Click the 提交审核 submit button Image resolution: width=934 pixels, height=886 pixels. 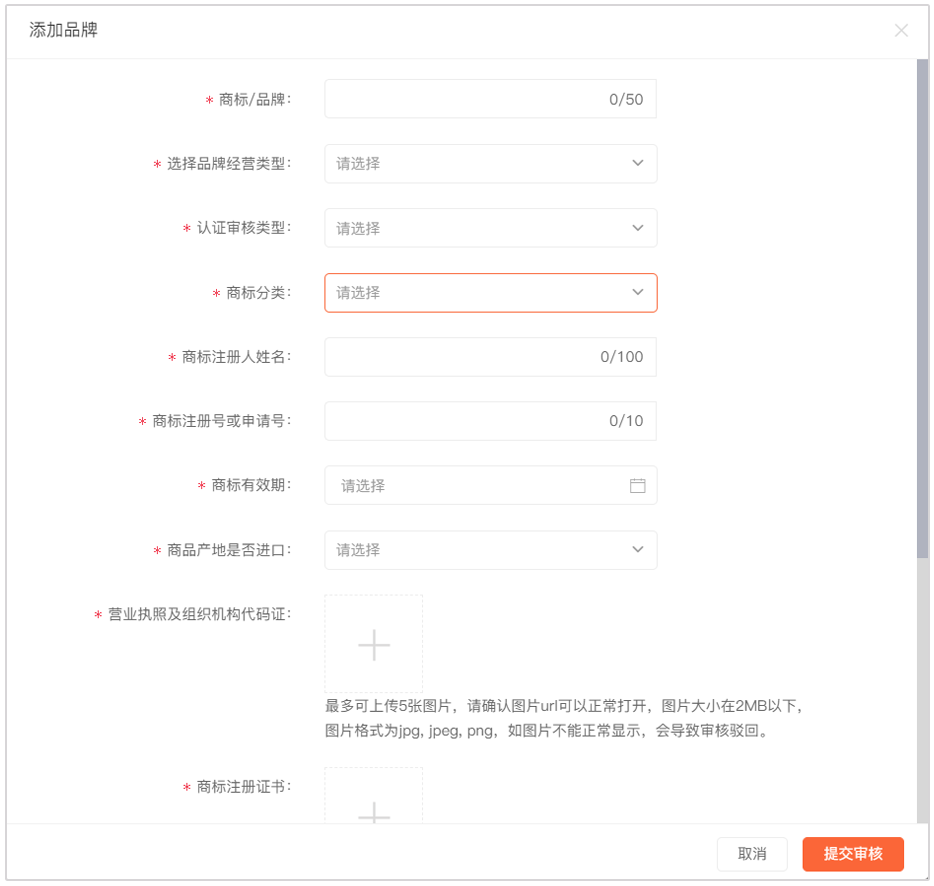pyautogui.click(x=852, y=854)
